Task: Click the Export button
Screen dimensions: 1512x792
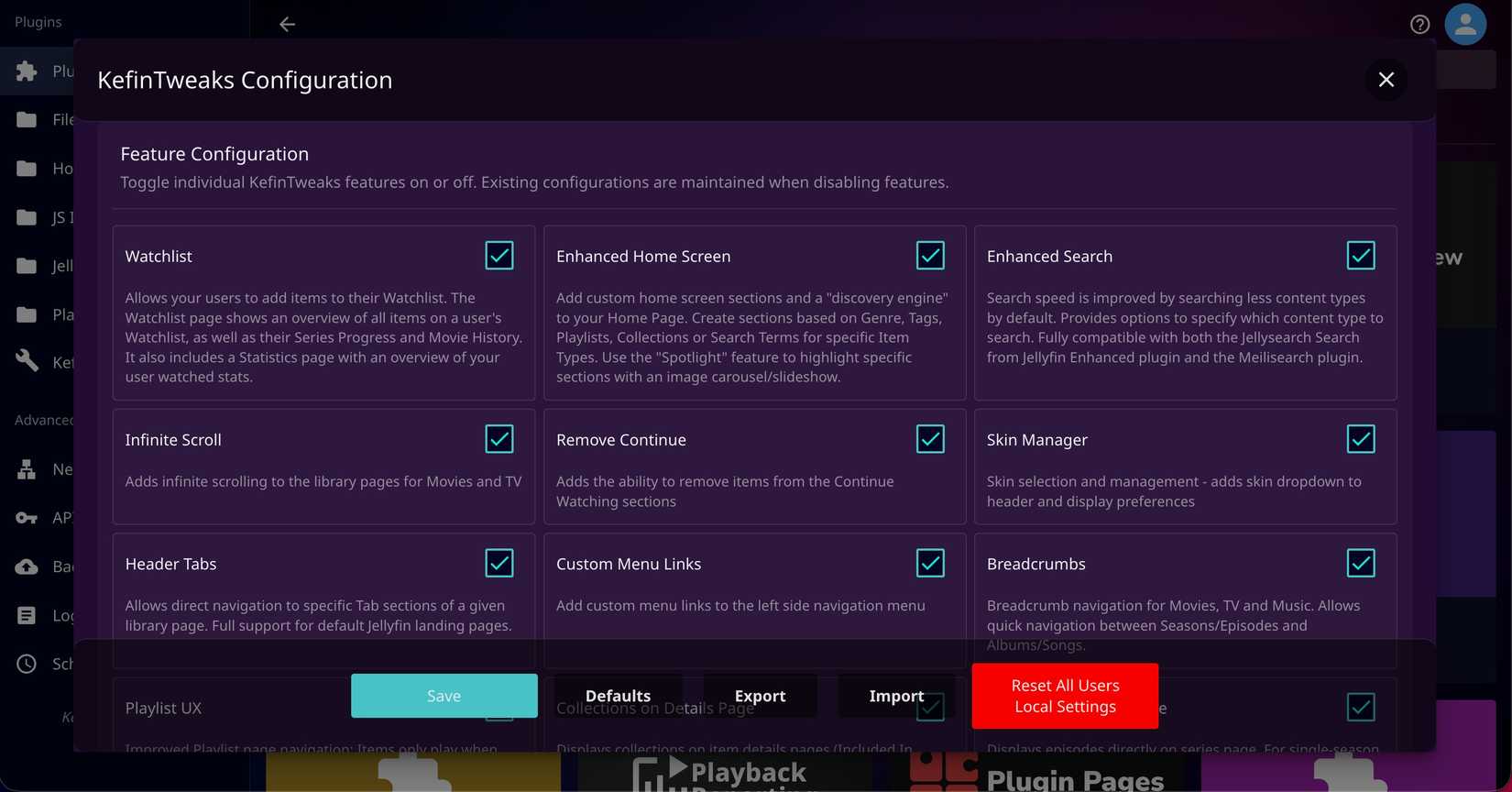Action: [760, 696]
